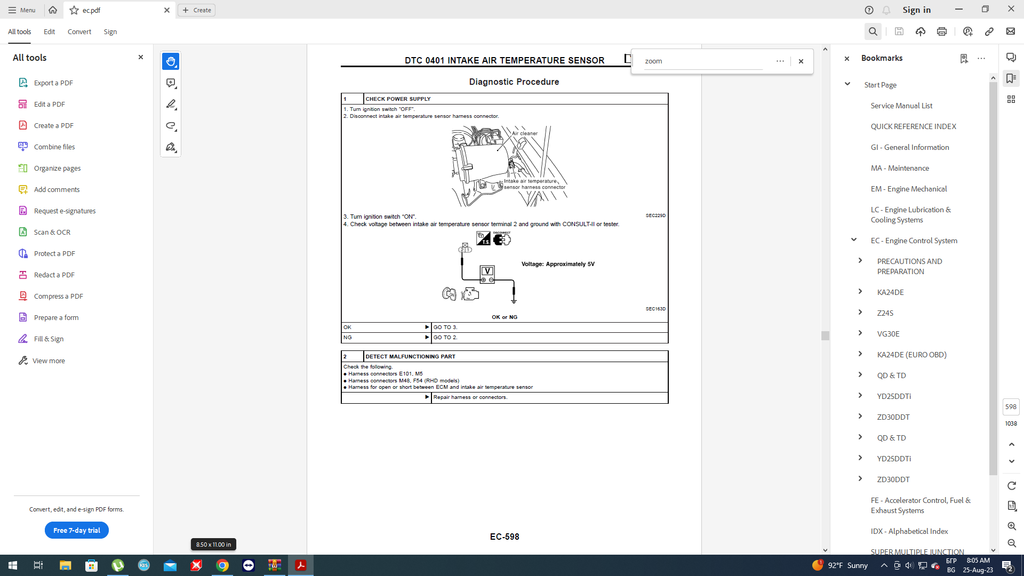This screenshot has width=1024, height=576.
Task: Open the Add comments tool
Action: [48, 189]
